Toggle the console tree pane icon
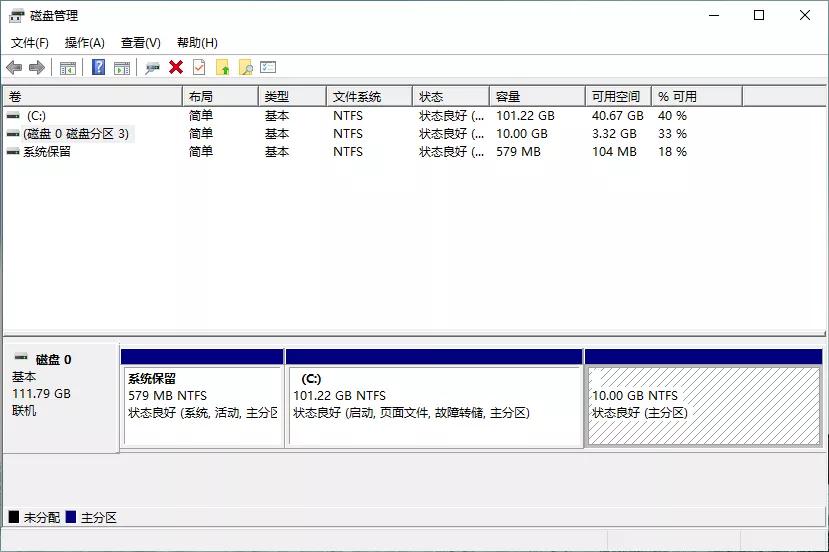The width and height of the screenshot is (829, 552). click(68, 67)
